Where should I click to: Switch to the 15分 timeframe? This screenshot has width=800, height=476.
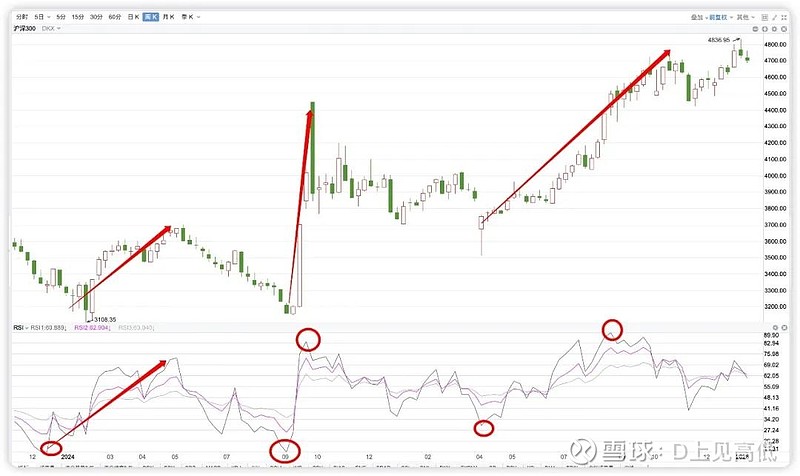[78, 17]
